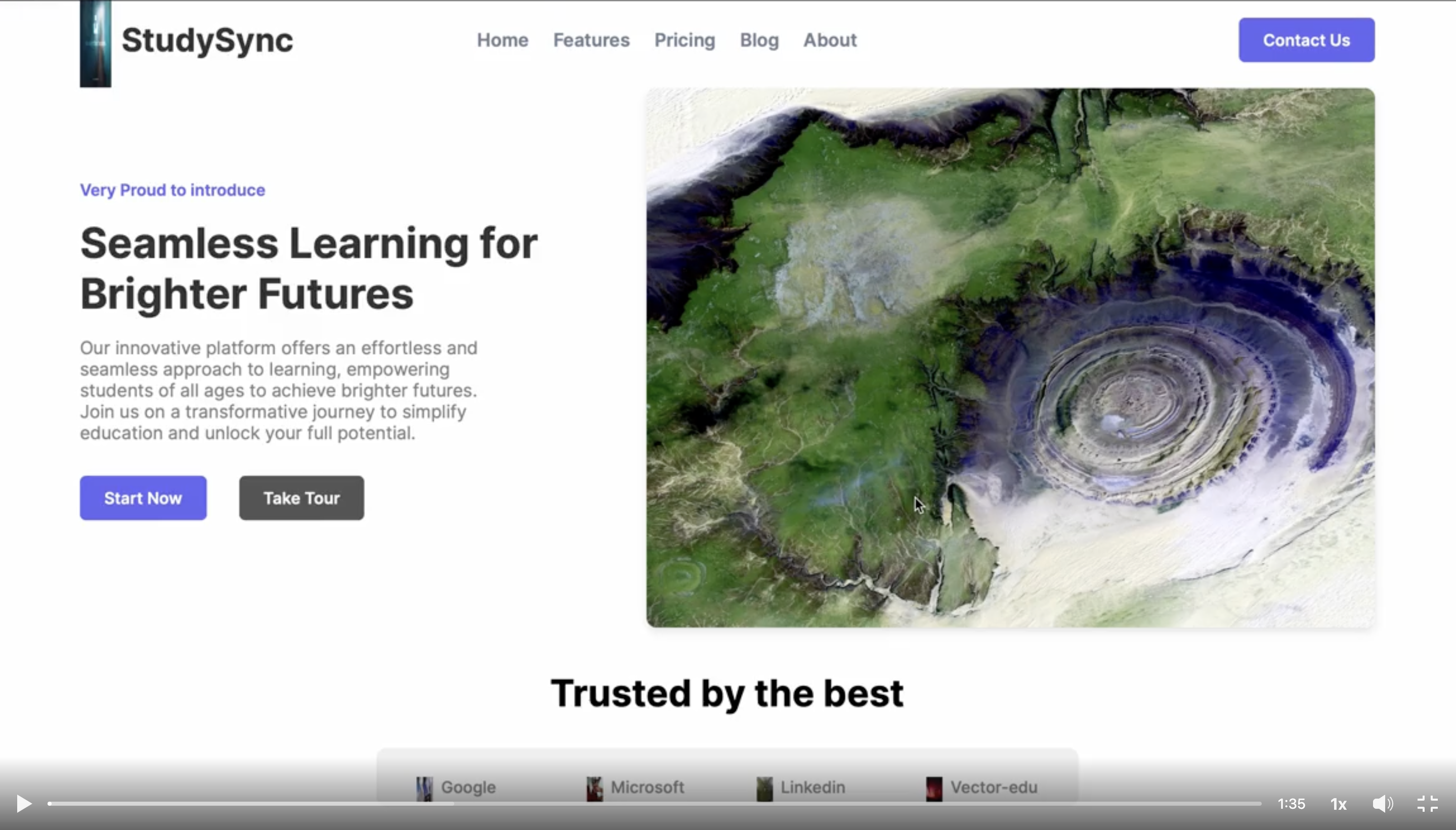The height and width of the screenshot is (830, 1456).
Task: Mute the video with the volume icon
Action: pos(1383,804)
